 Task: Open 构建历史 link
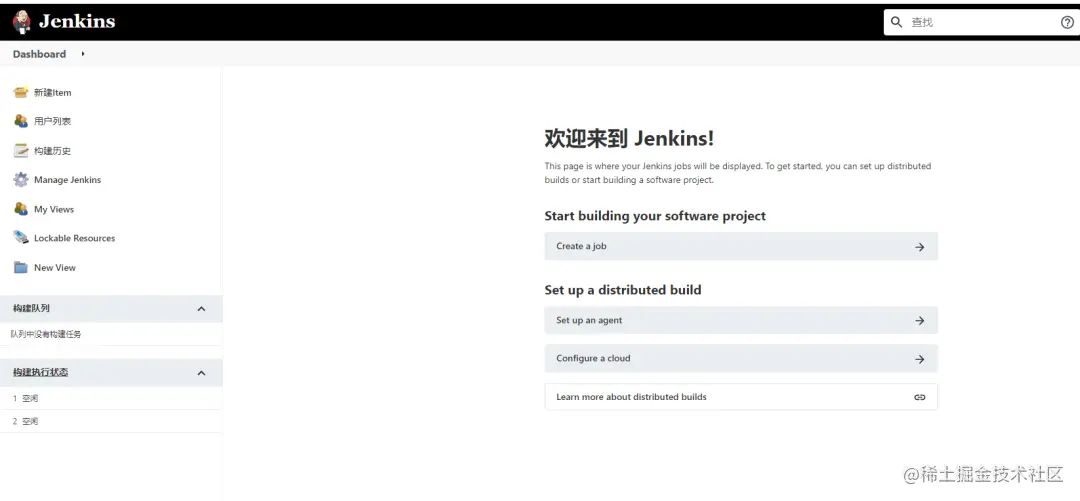[x=52, y=151]
